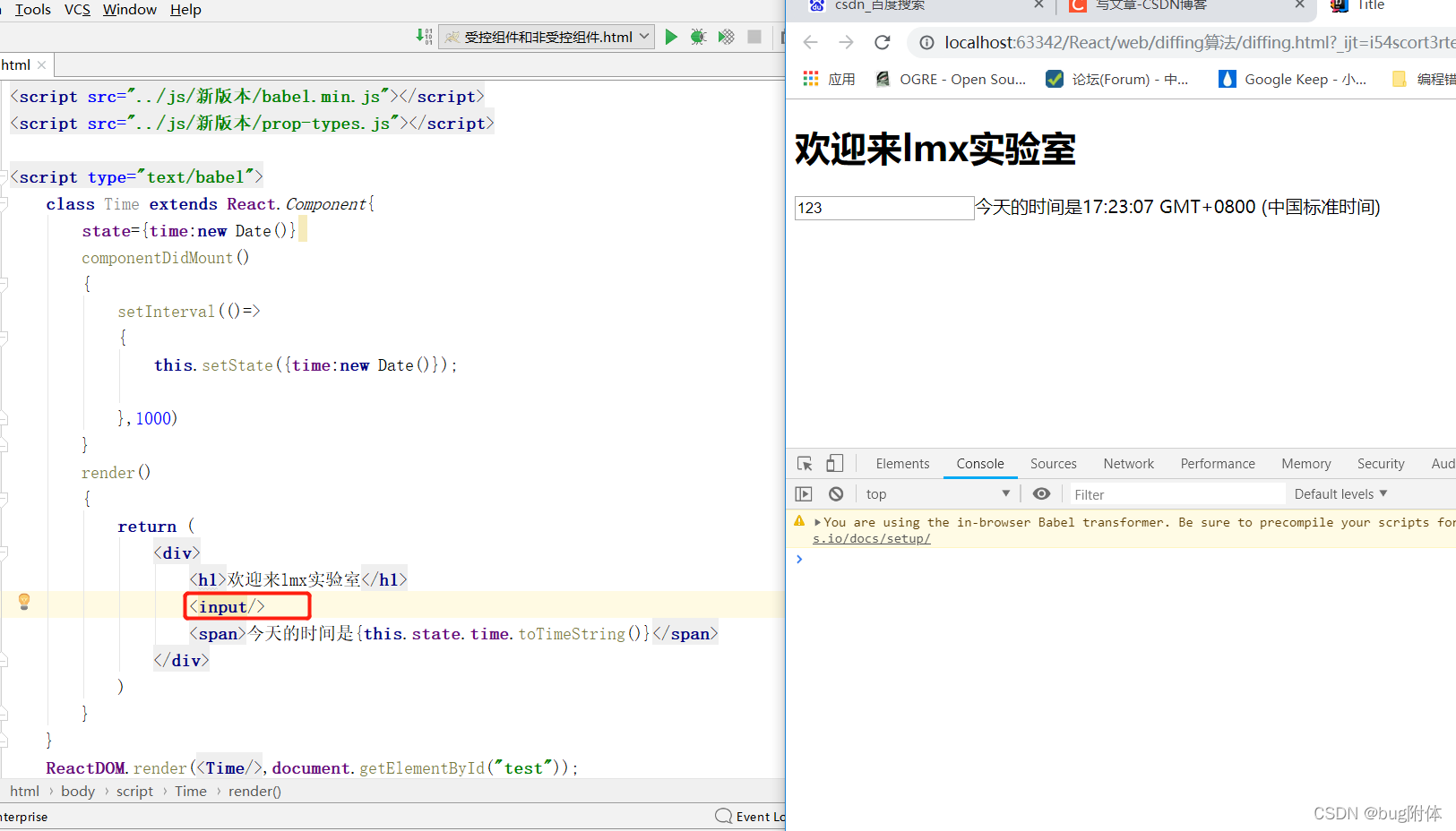Viewport: 1456px width, 831px height.
Task: Toggle the console sidebar icon
Action: 804,494
